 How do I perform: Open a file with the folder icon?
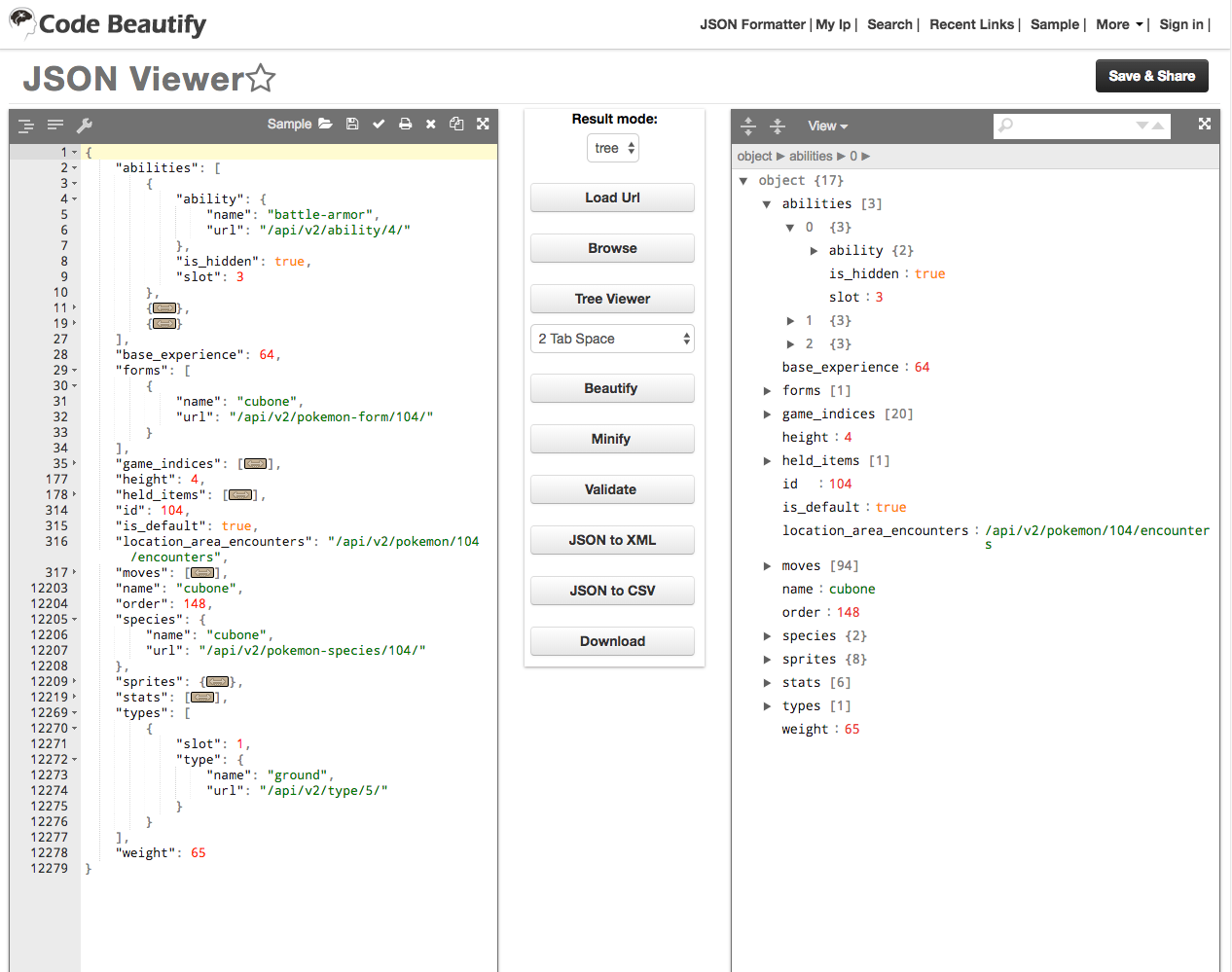[x=325, y=124]
